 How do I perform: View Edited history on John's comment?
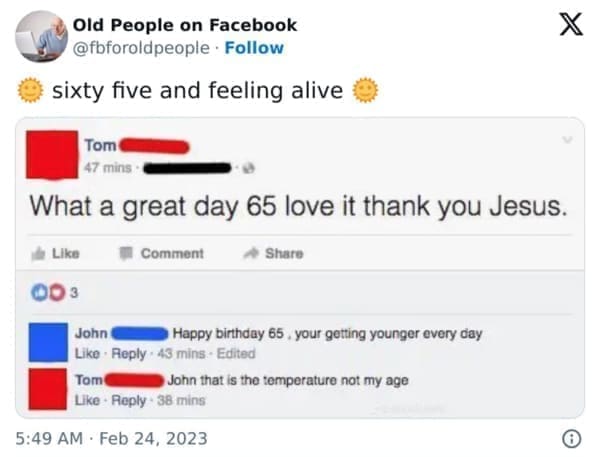point(235,353)
